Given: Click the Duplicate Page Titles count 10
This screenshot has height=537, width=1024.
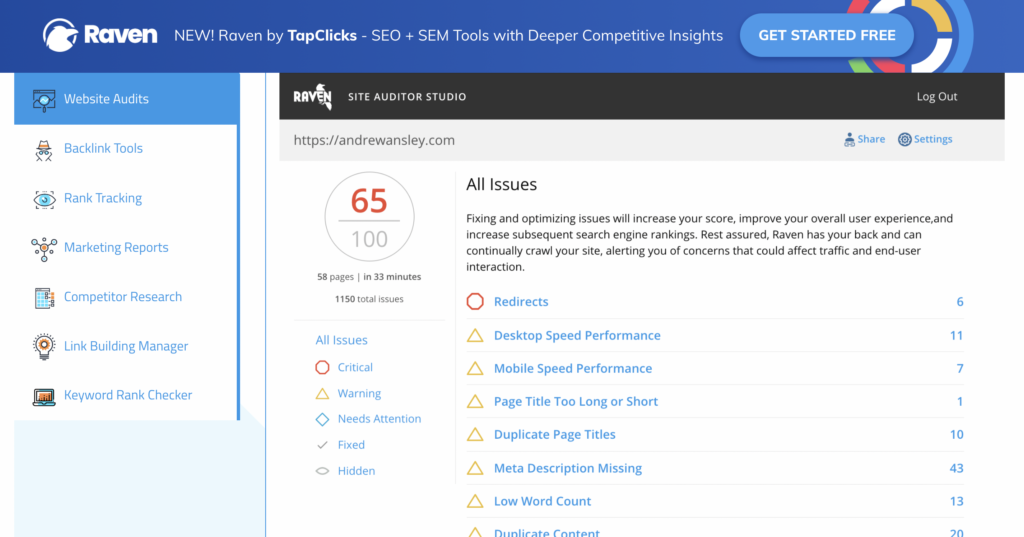Looking at the screenshot, I should (x=957, y=434).
